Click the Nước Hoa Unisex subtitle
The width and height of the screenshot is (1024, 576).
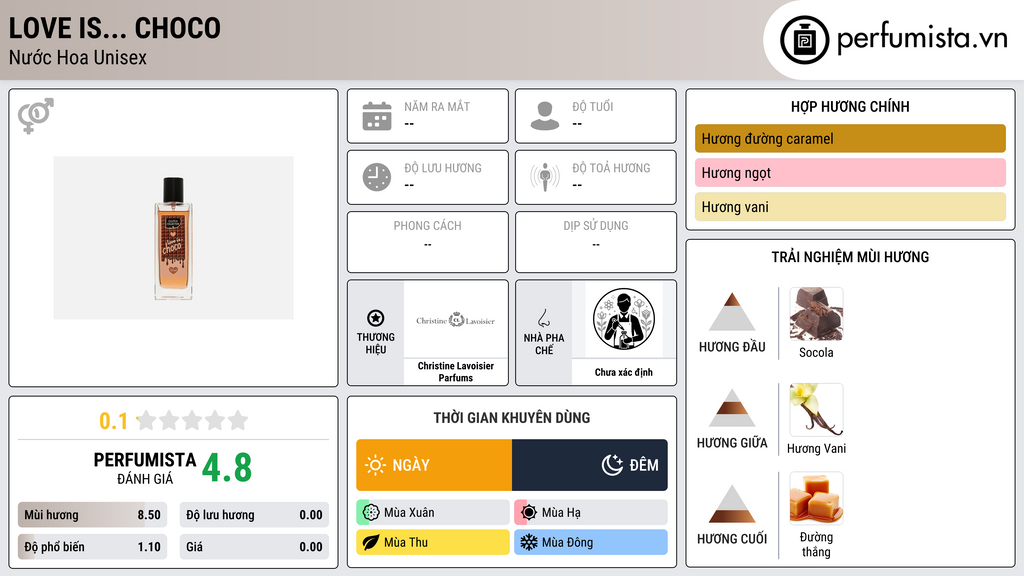click(78, 57)
